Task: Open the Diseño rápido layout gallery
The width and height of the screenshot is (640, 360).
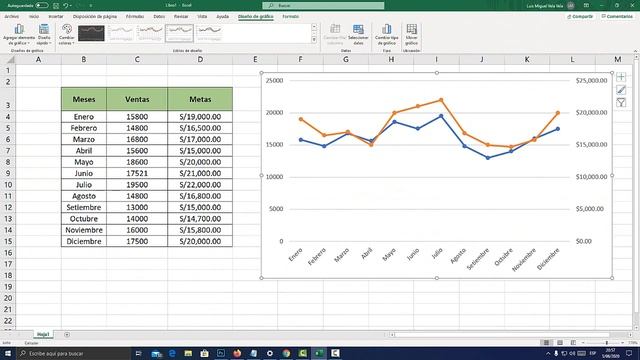Action: point(44,35)
